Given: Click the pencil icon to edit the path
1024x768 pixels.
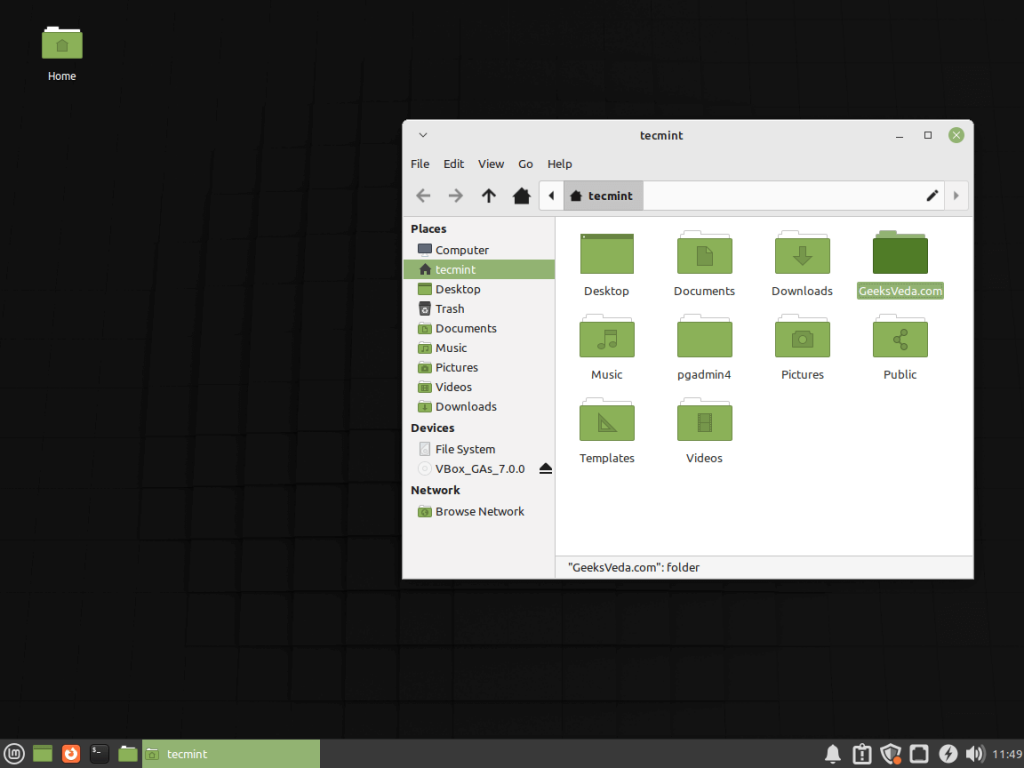Looking at the screenshot, I should click(x=932, y=195).
